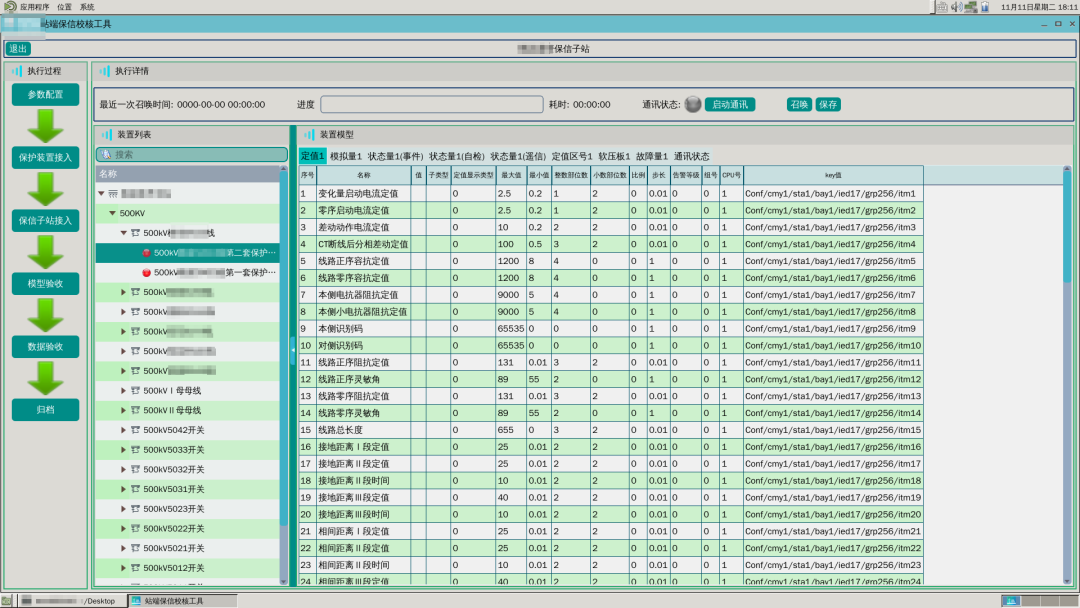Click the 召唤 button

799,104
